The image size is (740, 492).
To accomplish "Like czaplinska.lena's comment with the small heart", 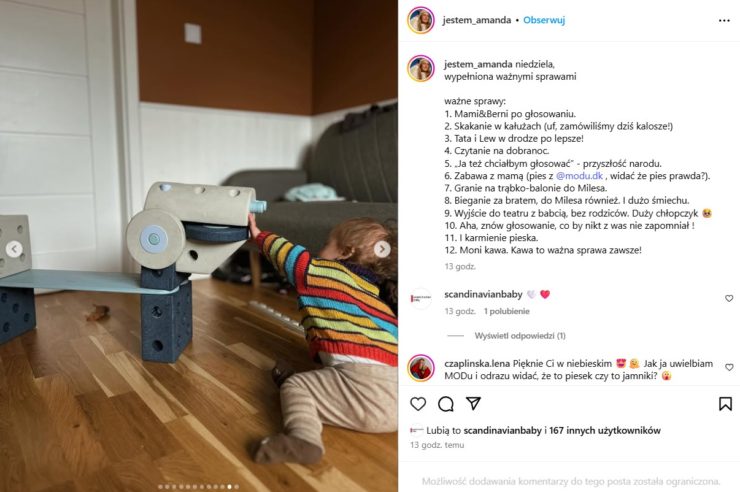I will (x=729, y=367).
